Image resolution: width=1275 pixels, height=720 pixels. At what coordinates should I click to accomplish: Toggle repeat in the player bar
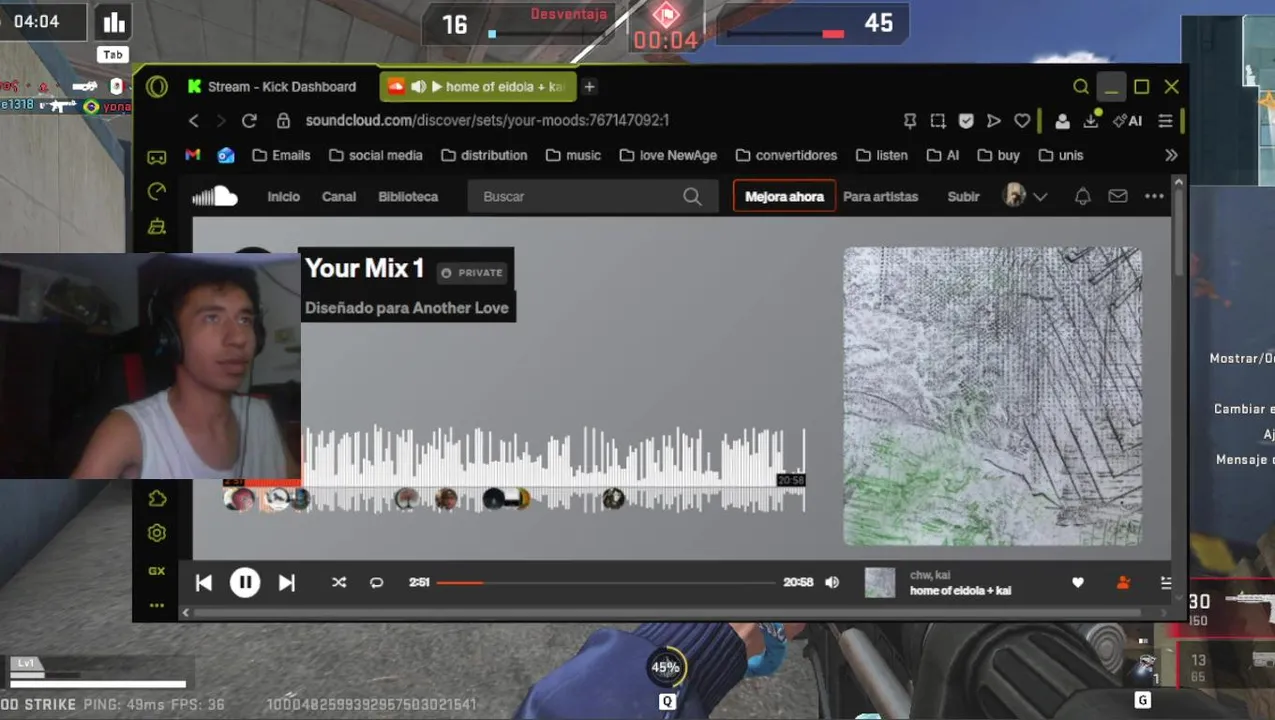[x=376, y=582]
